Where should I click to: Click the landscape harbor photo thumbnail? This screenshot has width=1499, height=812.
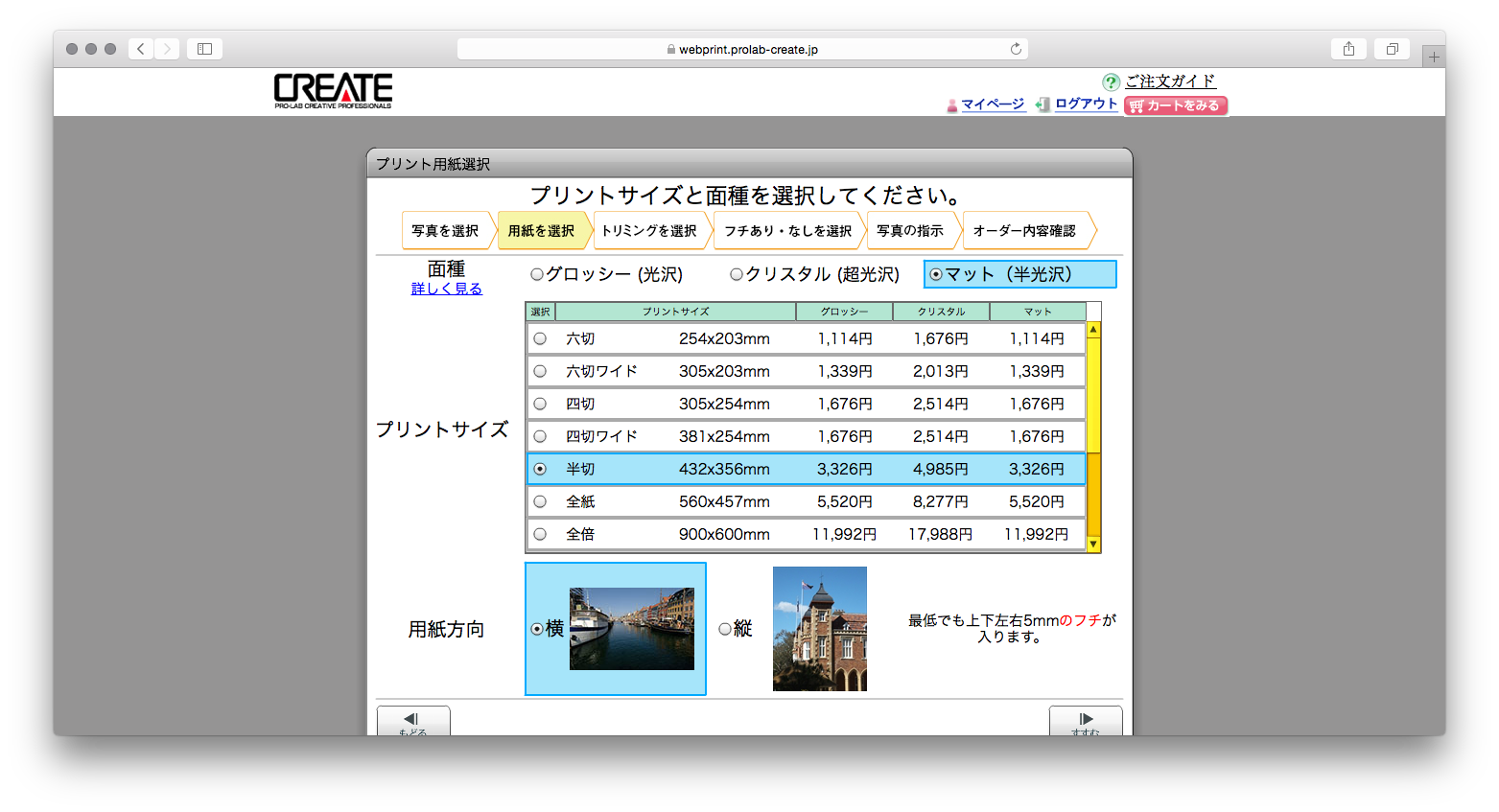click(631, 629)
